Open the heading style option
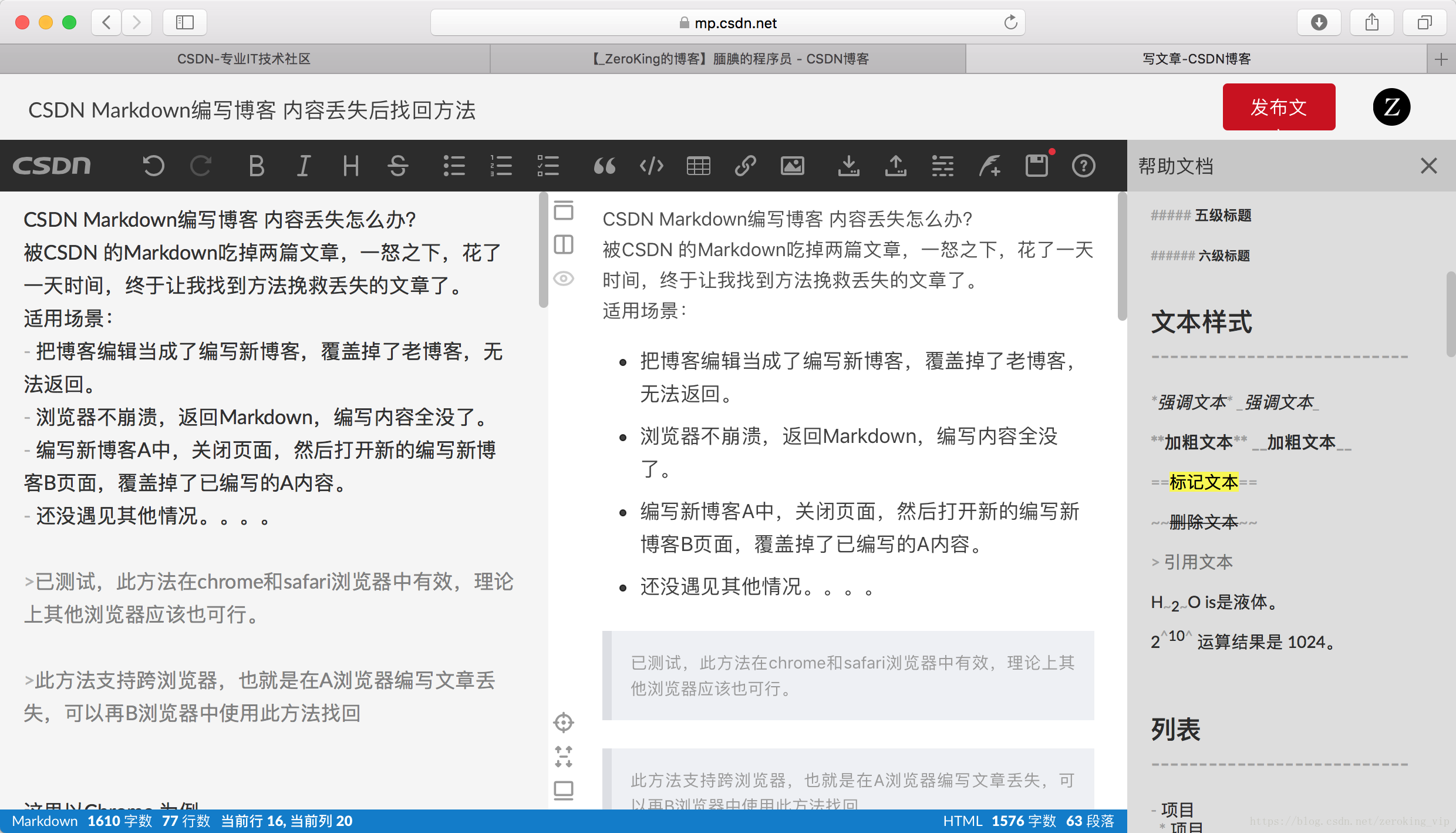Viewport: 1456px width, 833px height. [350, 166]
